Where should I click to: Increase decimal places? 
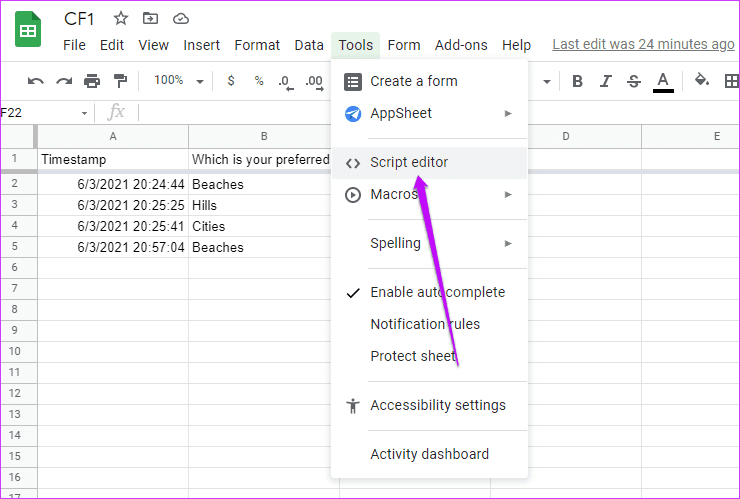[314, 82]
